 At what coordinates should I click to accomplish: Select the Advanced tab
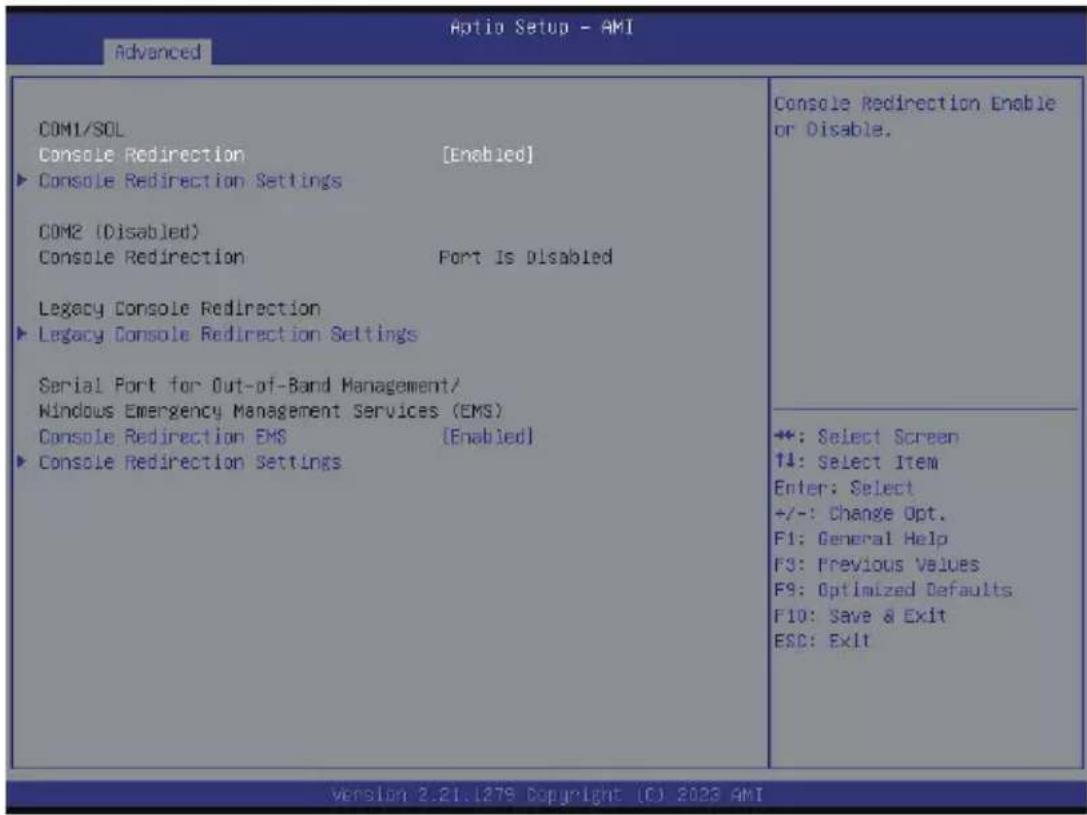(157, 52)
